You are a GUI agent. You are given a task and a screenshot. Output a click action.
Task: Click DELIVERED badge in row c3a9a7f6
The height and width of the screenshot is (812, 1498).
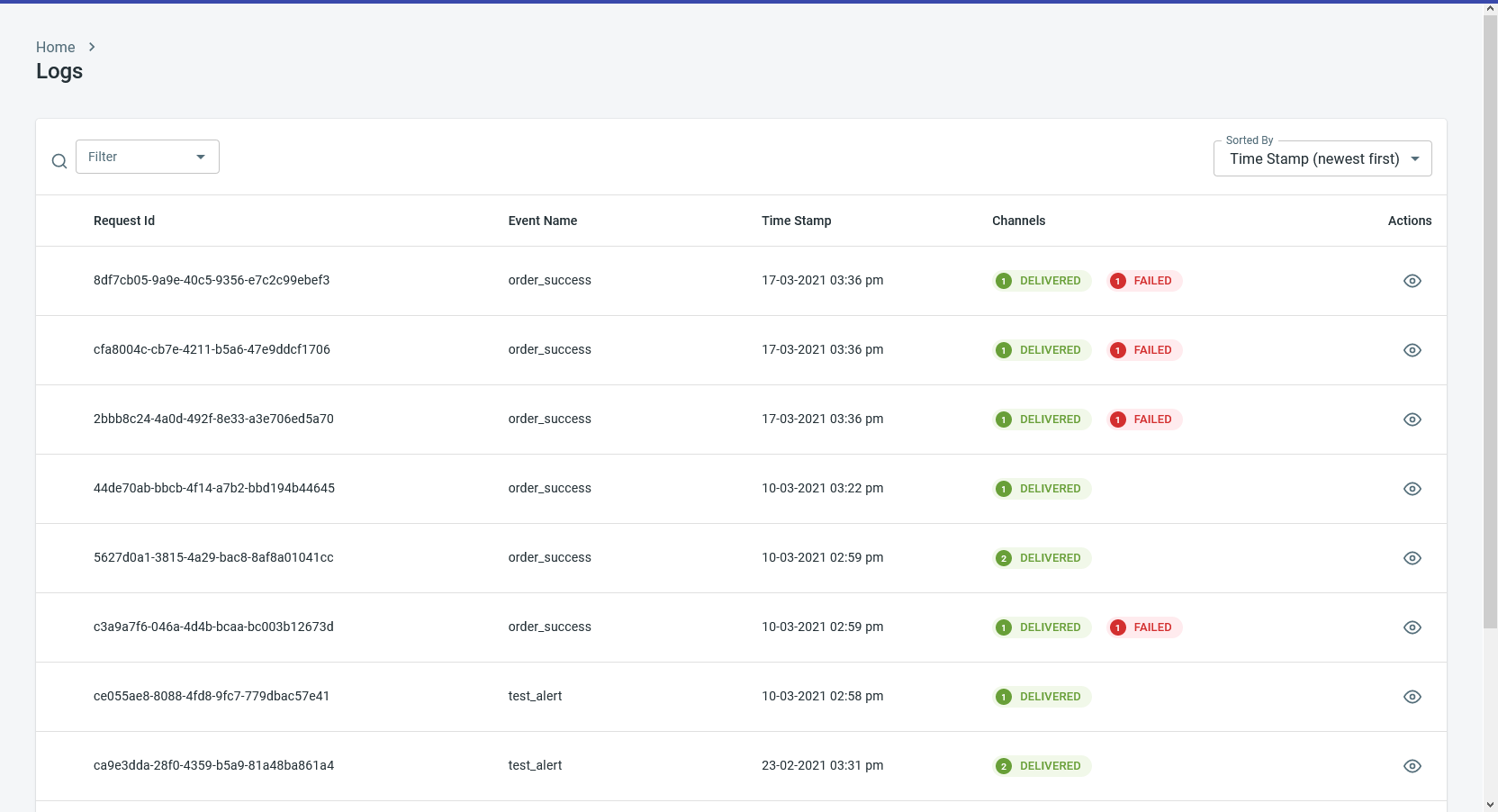(1042, 627)
